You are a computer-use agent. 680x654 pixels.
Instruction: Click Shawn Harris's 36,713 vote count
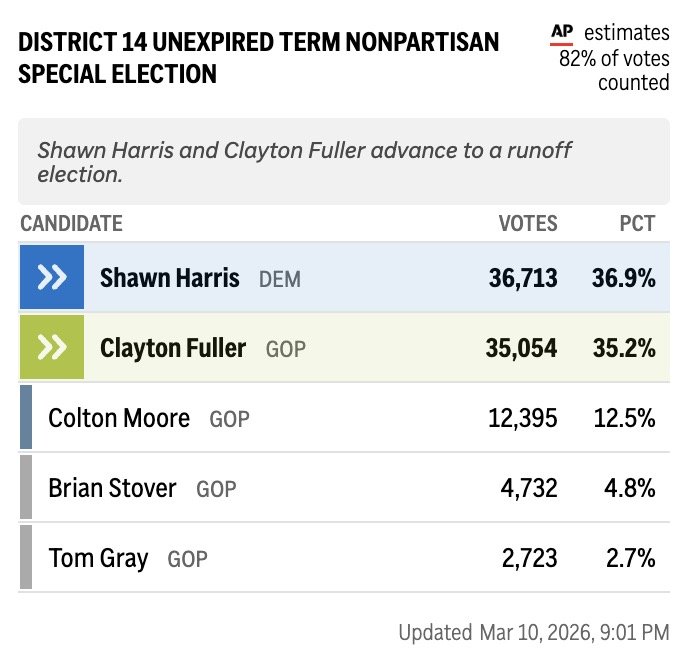(523, 278)
